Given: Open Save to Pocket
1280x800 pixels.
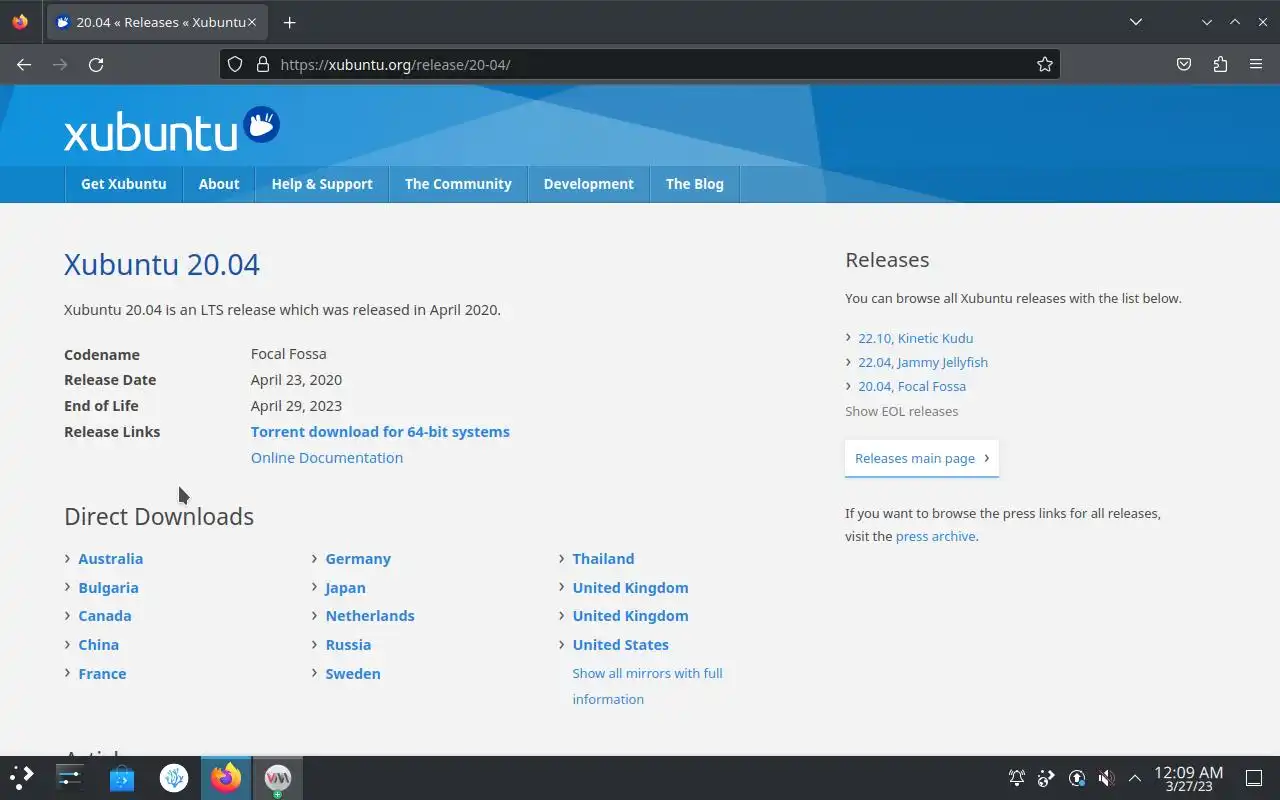Looking at the screenshot, I should click(x=1184, y=64).
